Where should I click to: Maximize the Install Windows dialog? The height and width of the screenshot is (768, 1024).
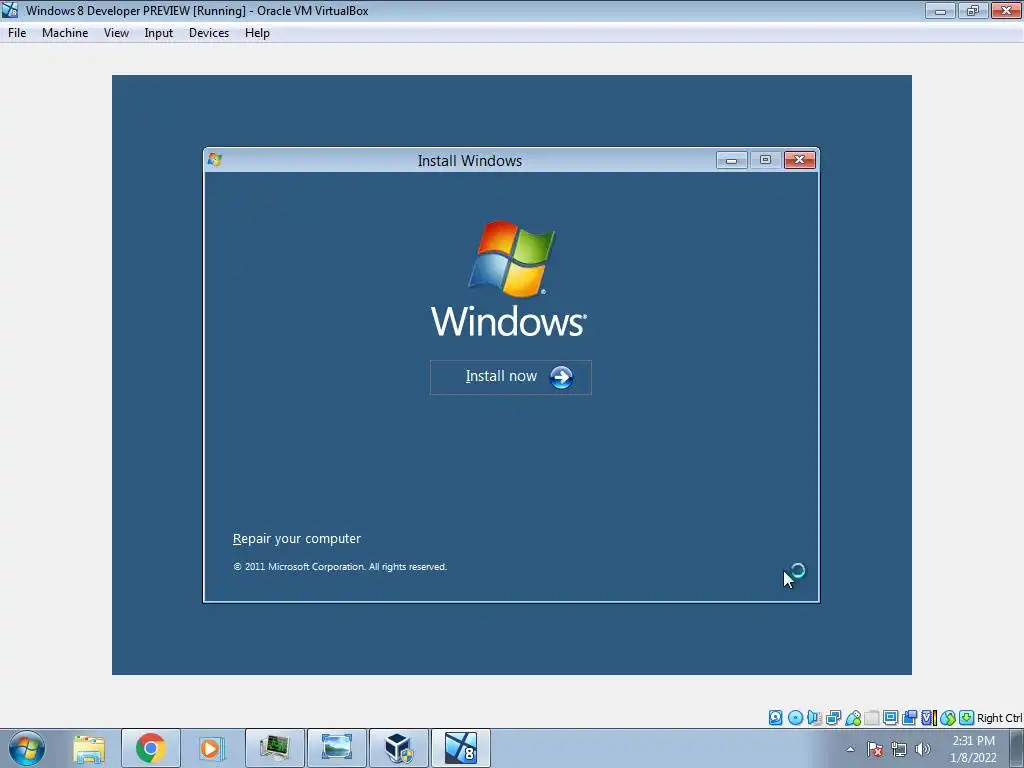click(765, 160)
